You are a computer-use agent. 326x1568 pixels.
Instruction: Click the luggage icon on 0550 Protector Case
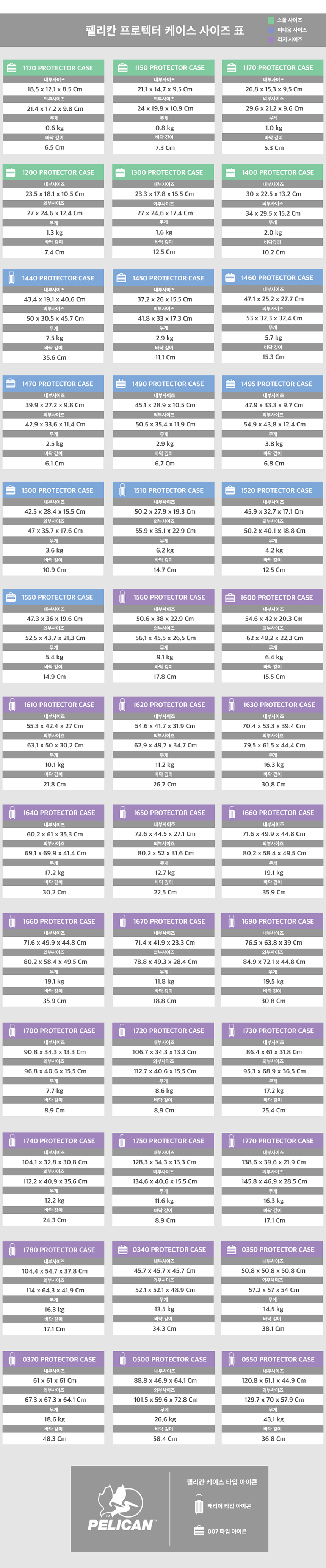click(231, 1359)
